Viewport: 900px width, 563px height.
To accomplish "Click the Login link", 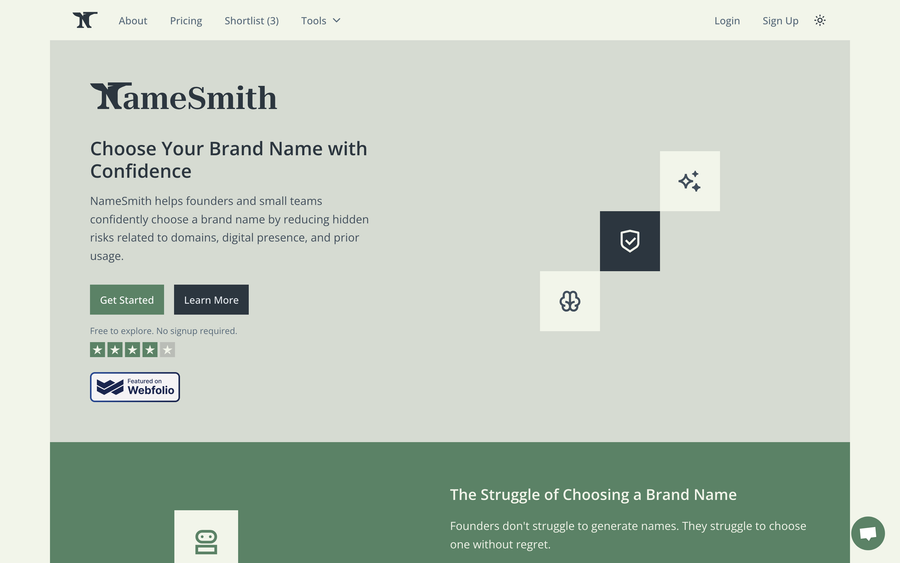I will (x=727, y=21).
